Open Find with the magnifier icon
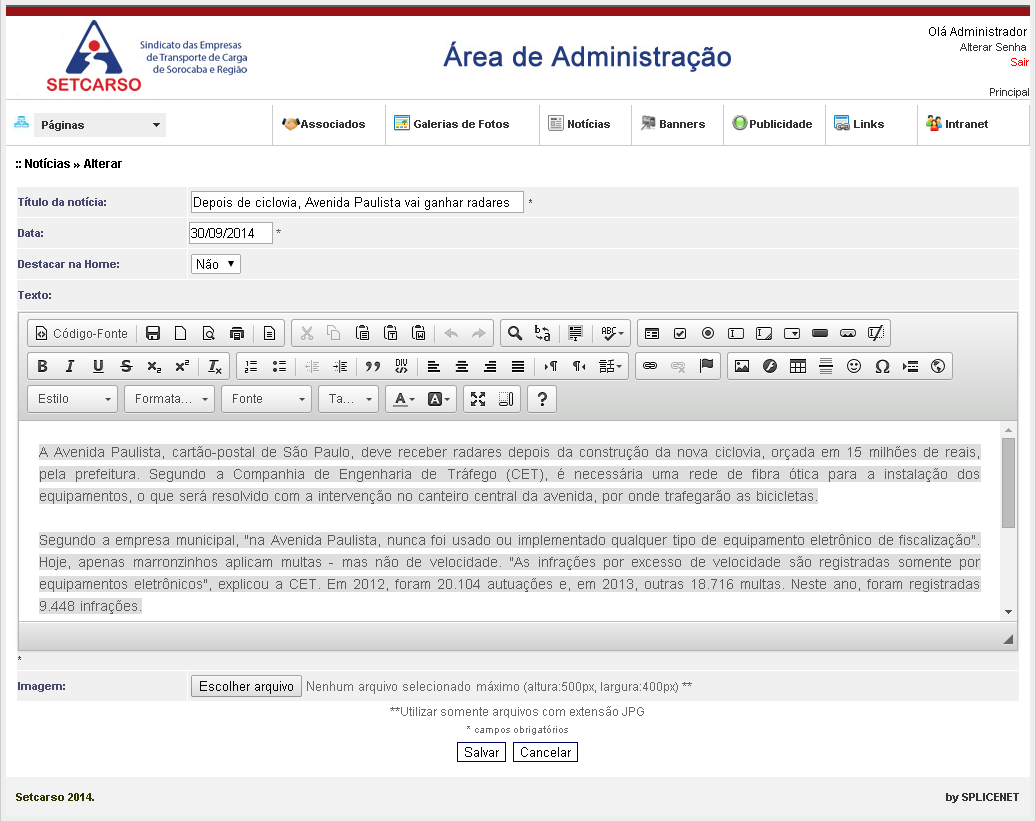The image size is (1036, 821). (515, 334)
